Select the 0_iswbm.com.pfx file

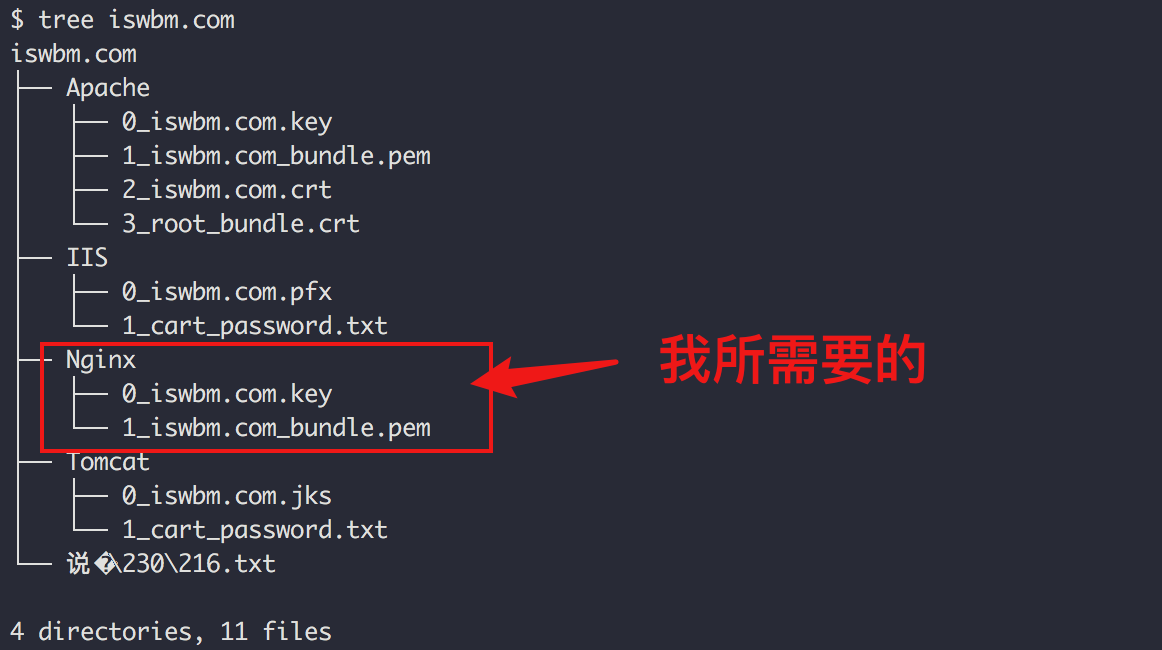click(227, 292)
